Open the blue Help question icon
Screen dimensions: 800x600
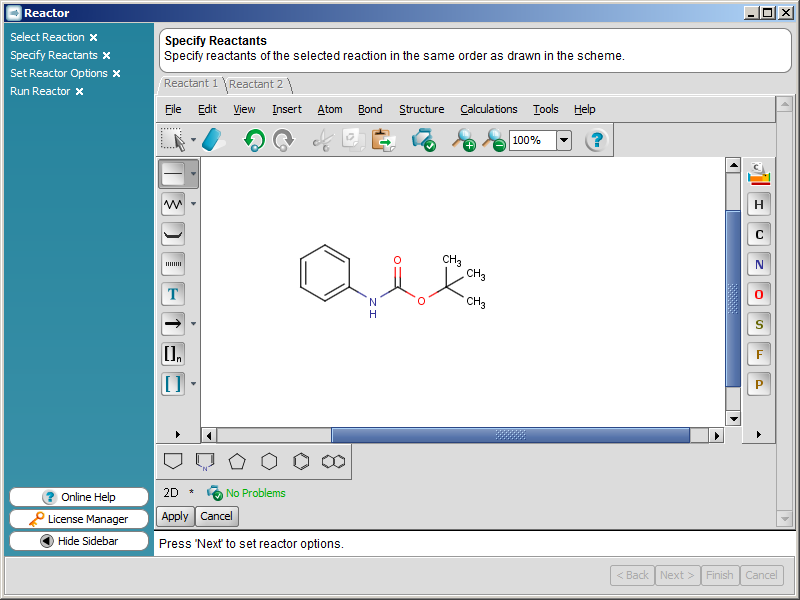click(x=596, y=140)
